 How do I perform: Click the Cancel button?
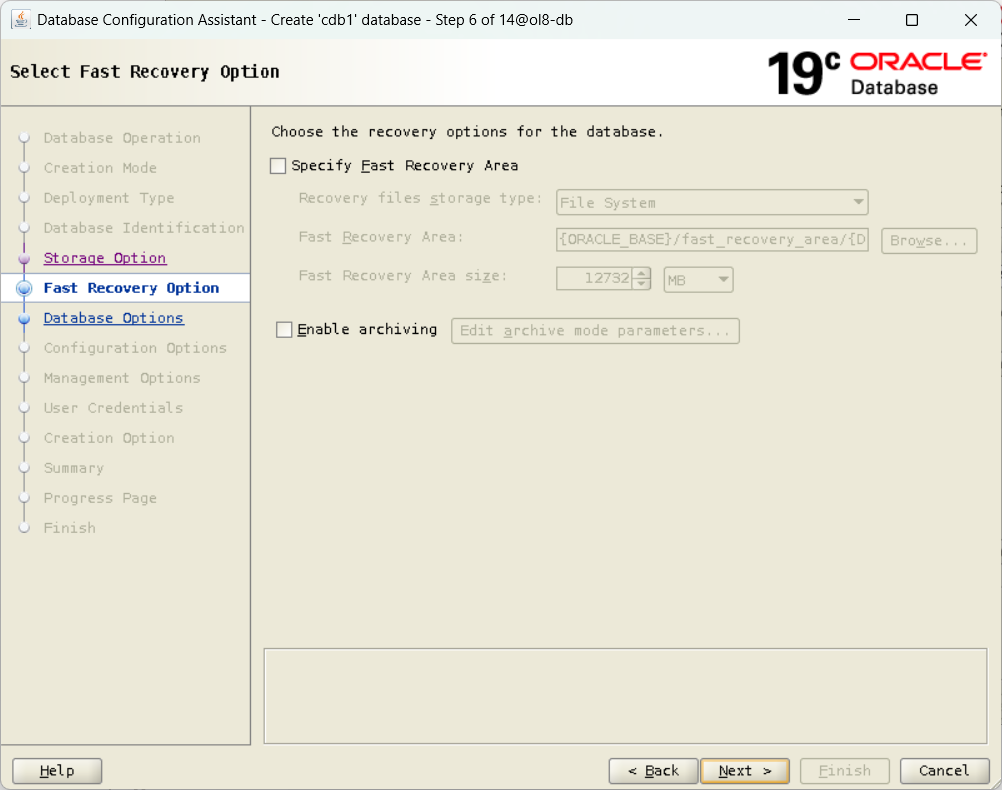point(944,771)
